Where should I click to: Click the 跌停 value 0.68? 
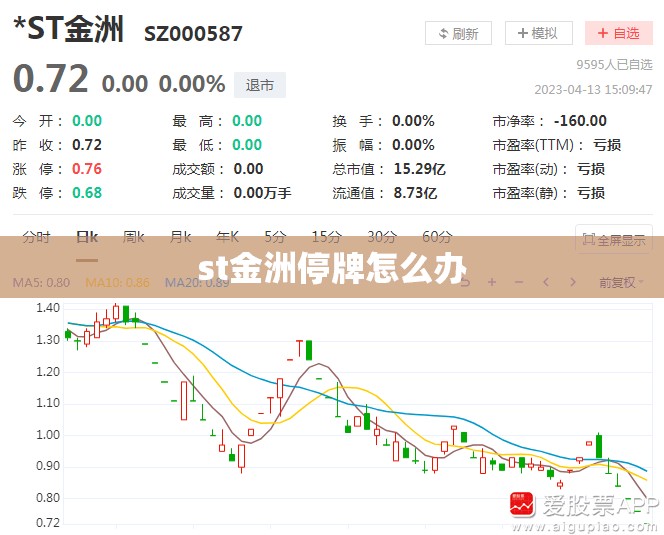(x=87, y=193)
